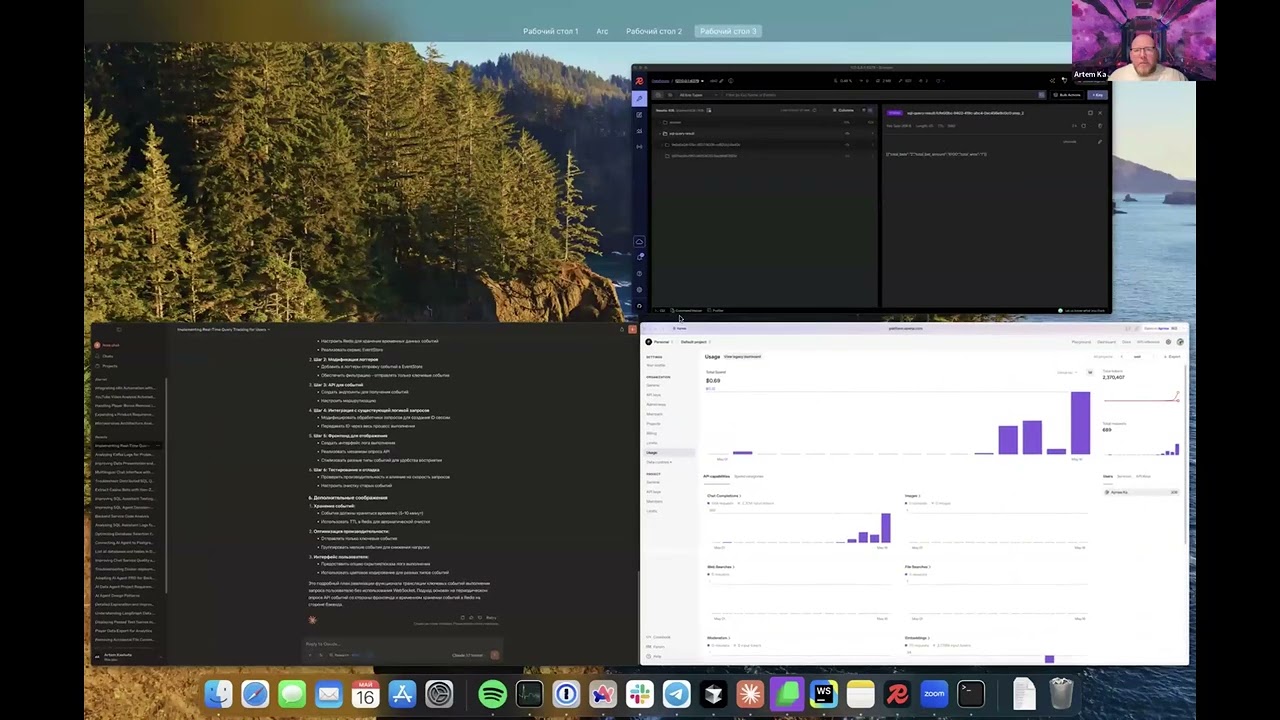Launch Telegram from the Dock
Screen dimensions: 1280x720
point(677,694)
